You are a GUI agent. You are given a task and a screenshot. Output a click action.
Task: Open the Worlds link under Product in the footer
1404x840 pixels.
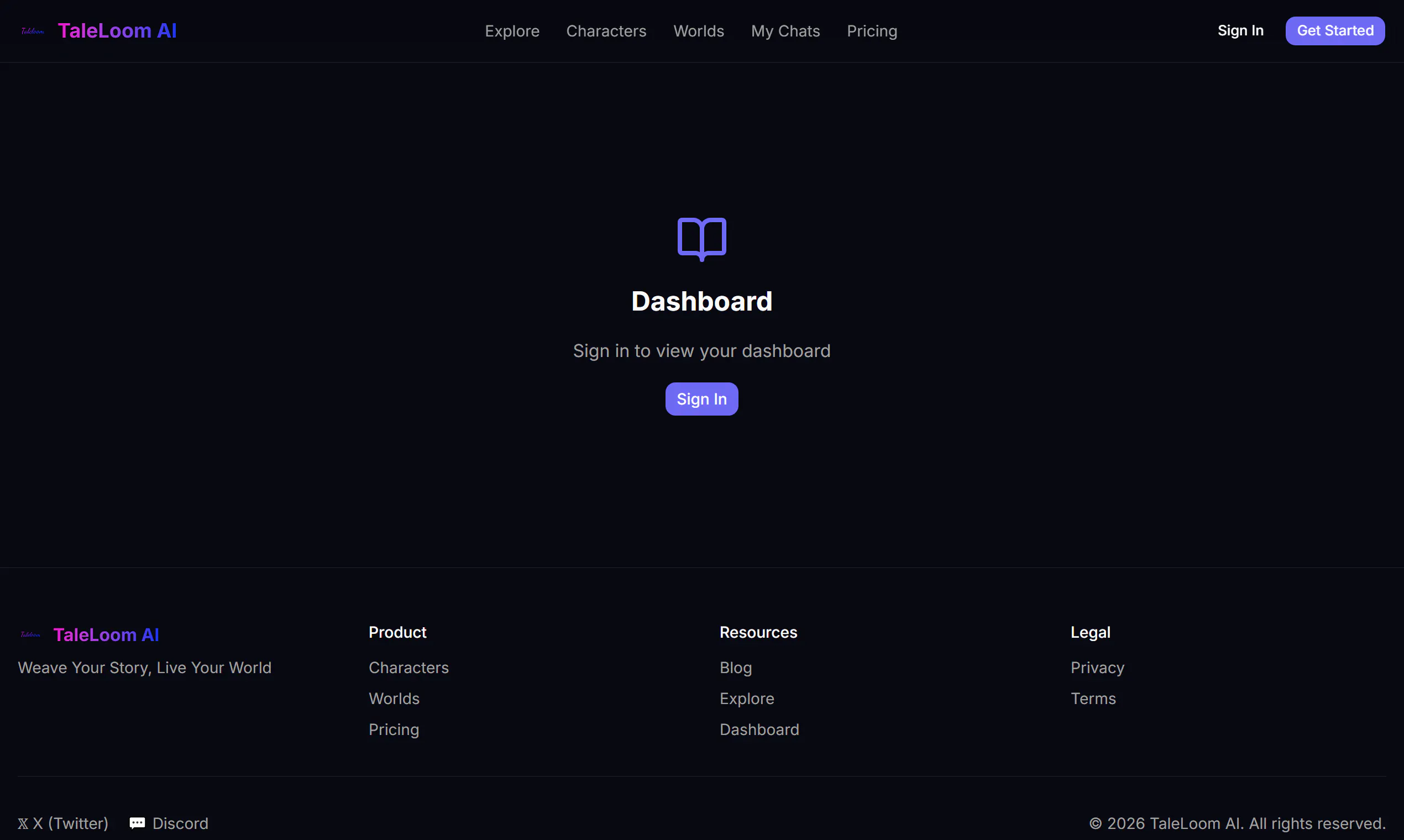[x=394, y=699]
